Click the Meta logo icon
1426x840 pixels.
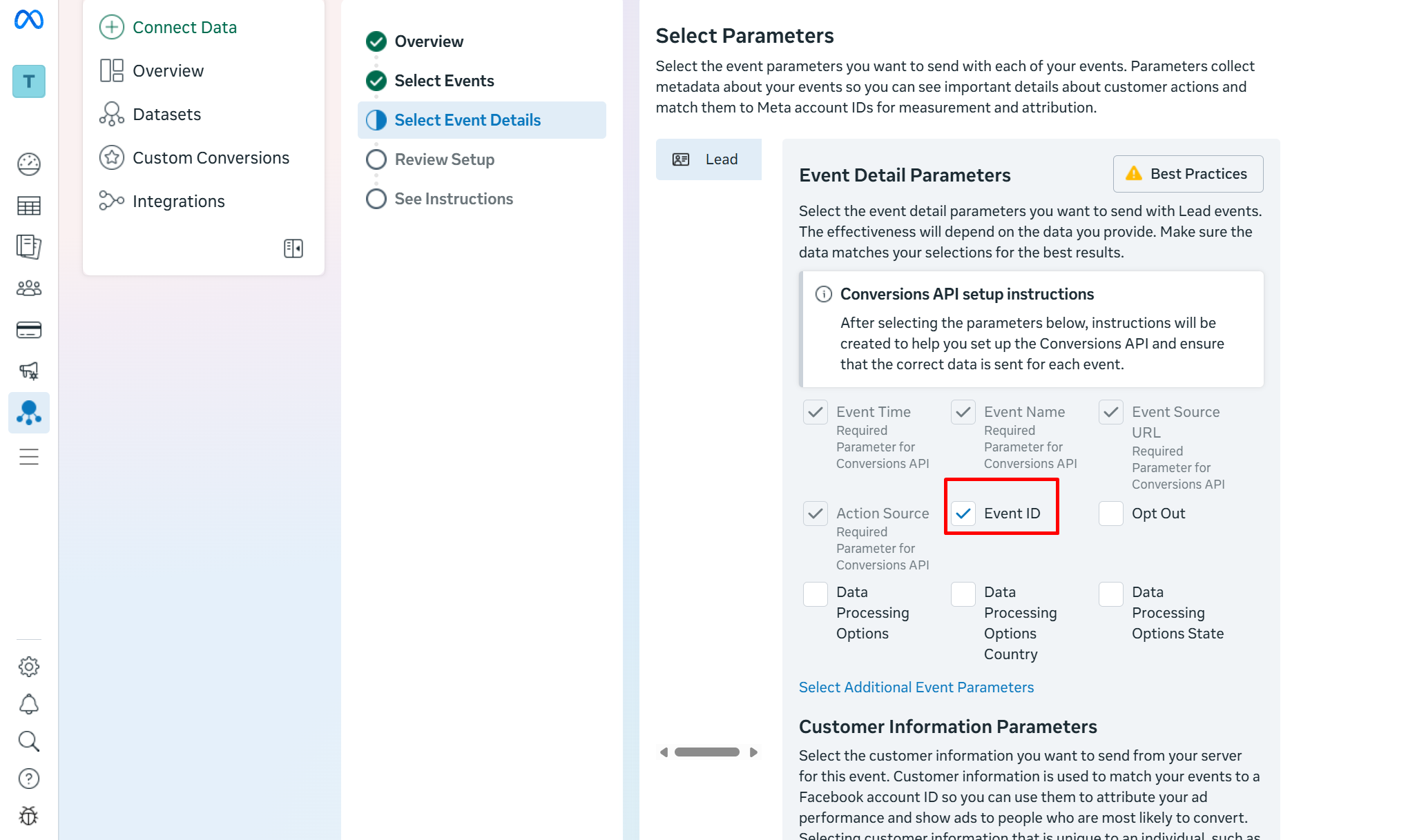29,19
